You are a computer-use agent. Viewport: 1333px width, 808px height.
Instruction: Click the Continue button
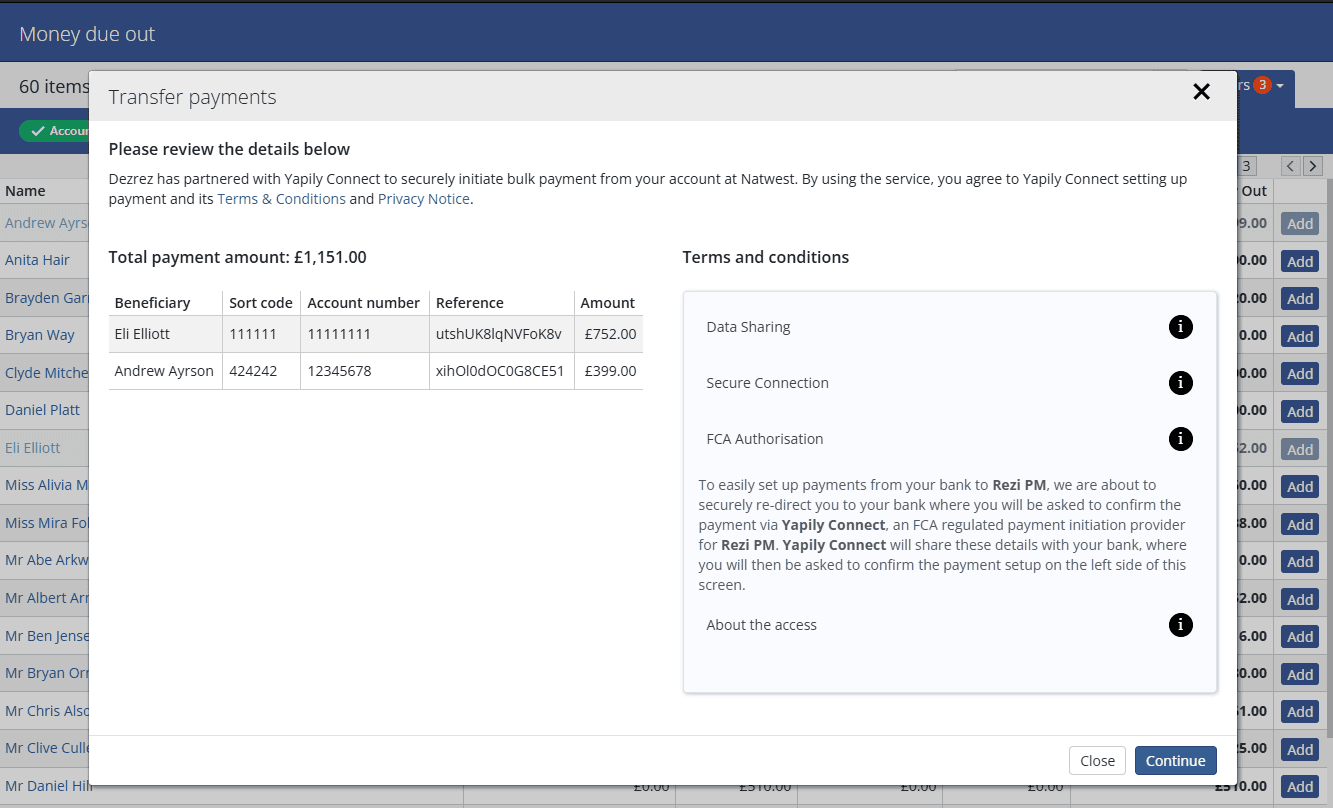click(1176, 761)
